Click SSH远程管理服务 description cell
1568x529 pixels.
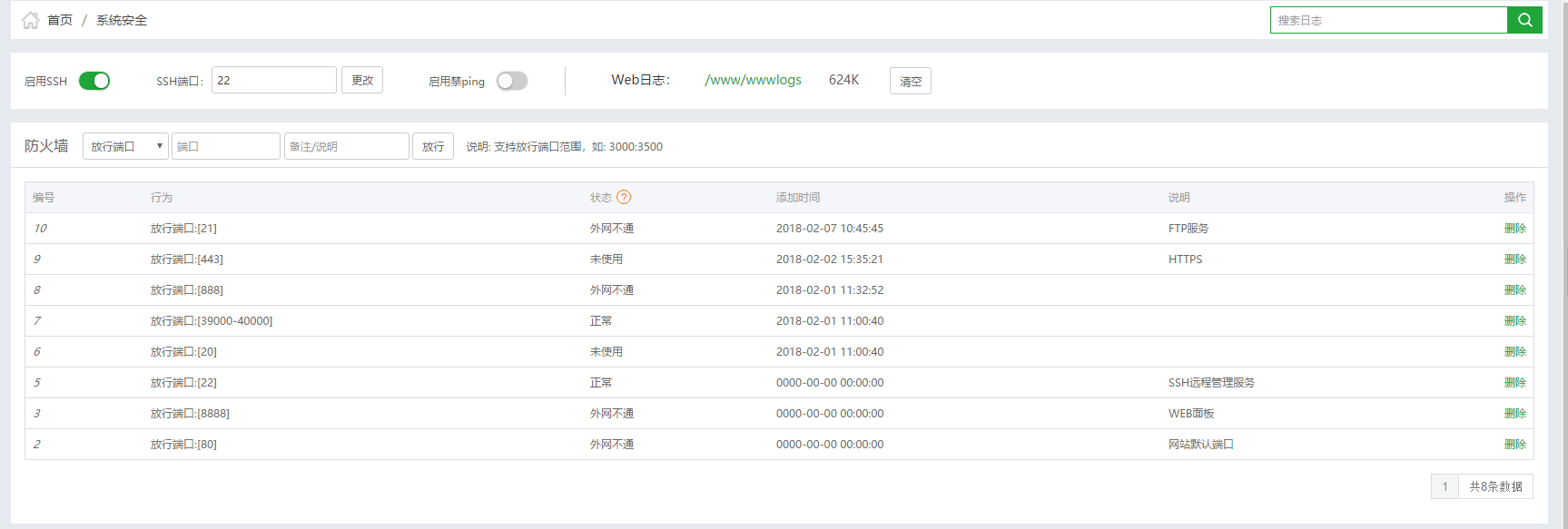tap(1211, 383)
